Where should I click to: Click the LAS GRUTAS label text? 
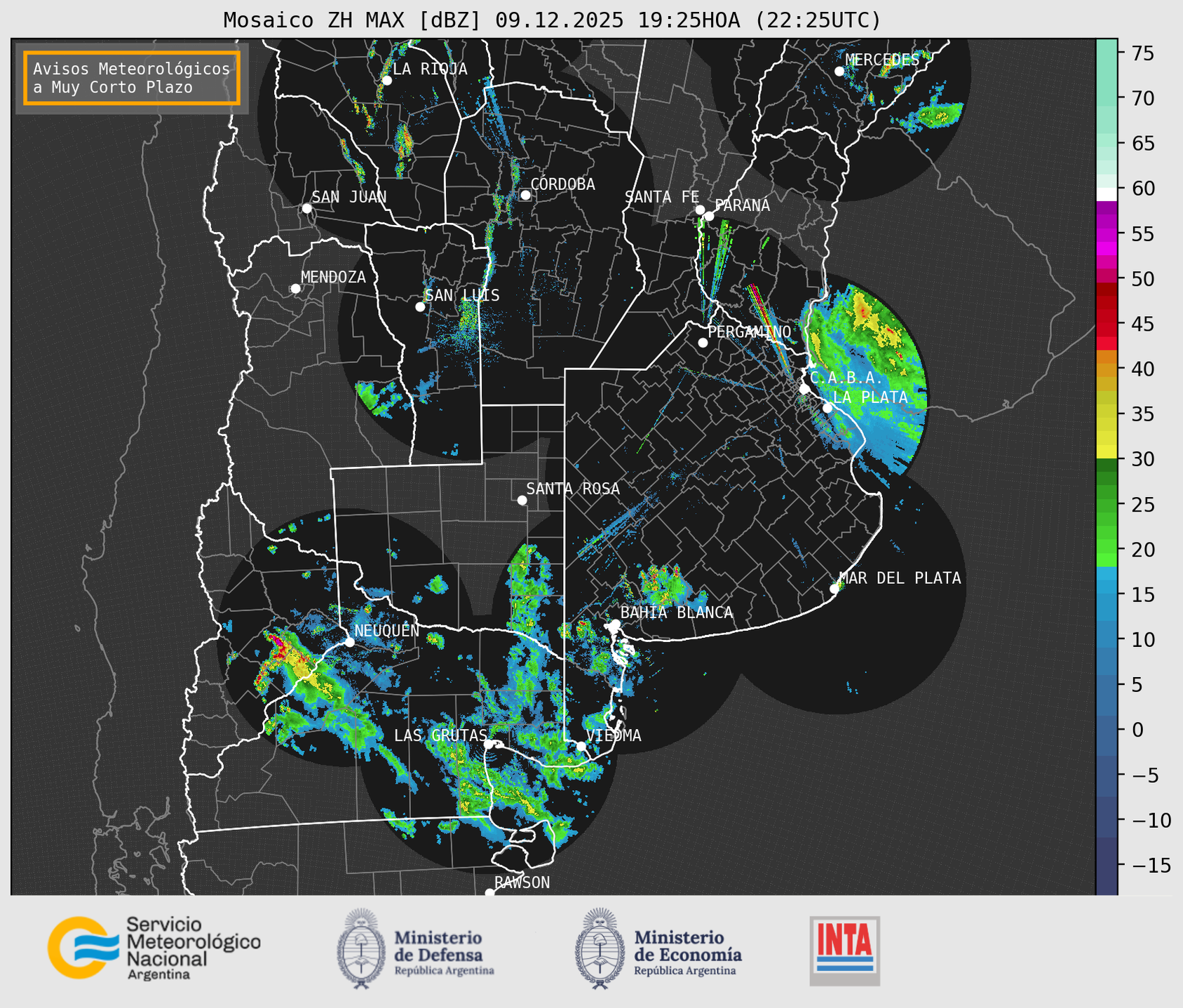pos(440,735)
